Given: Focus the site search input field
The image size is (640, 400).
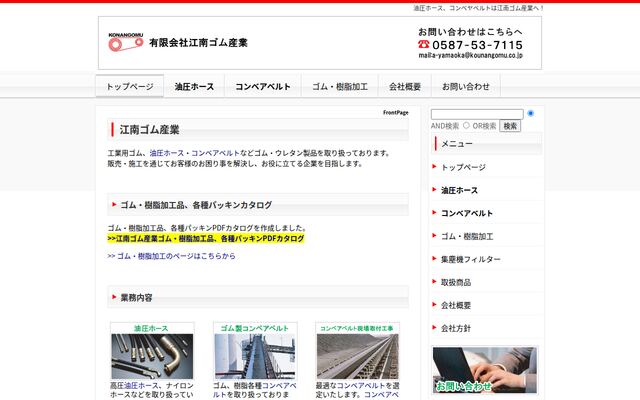Looking at the screenshot, I should (x=477, y=114).
